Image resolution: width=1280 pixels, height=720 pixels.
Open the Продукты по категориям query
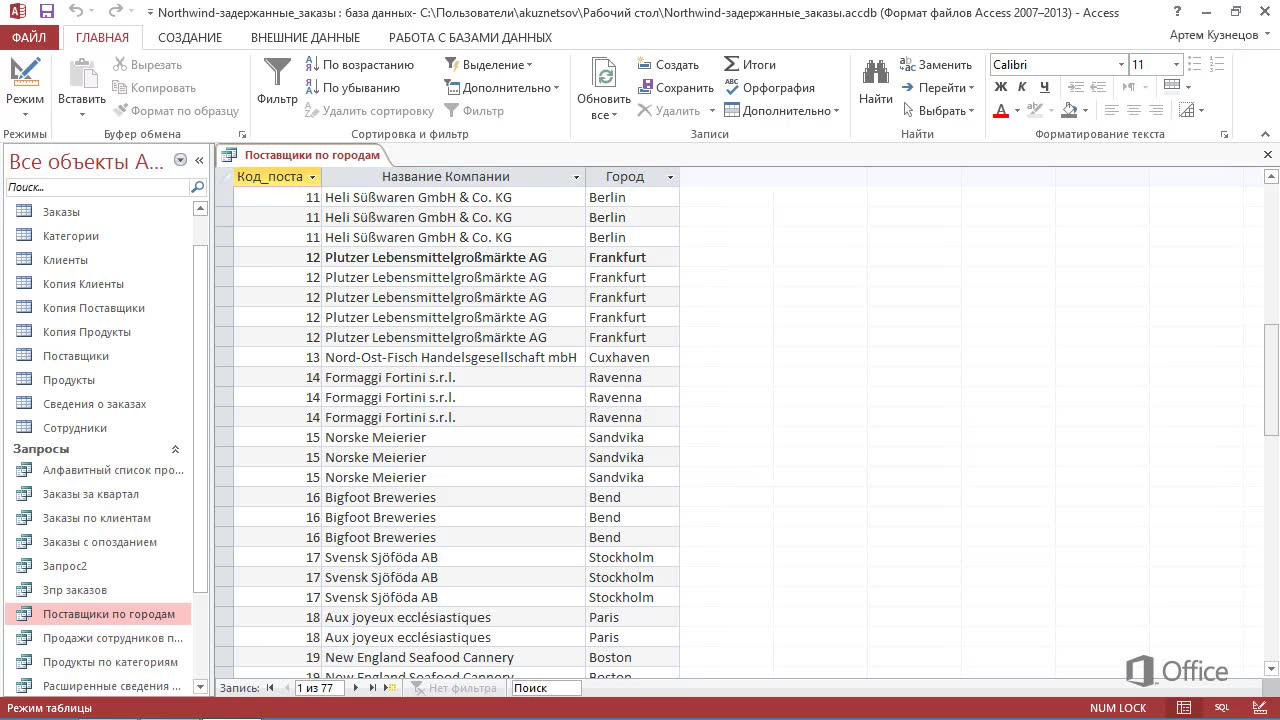click(110, 662)
